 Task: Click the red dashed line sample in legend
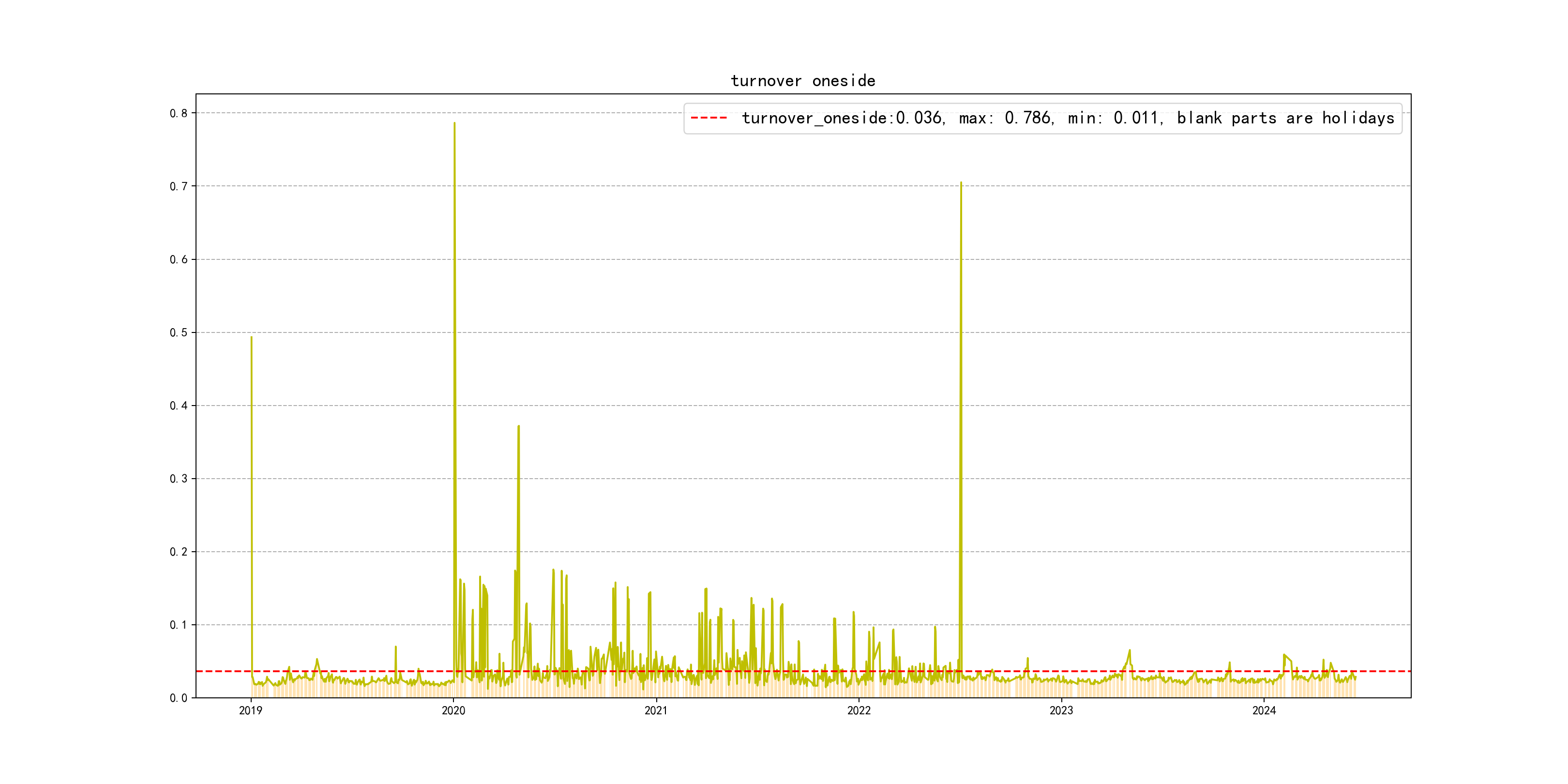point(709,118)
